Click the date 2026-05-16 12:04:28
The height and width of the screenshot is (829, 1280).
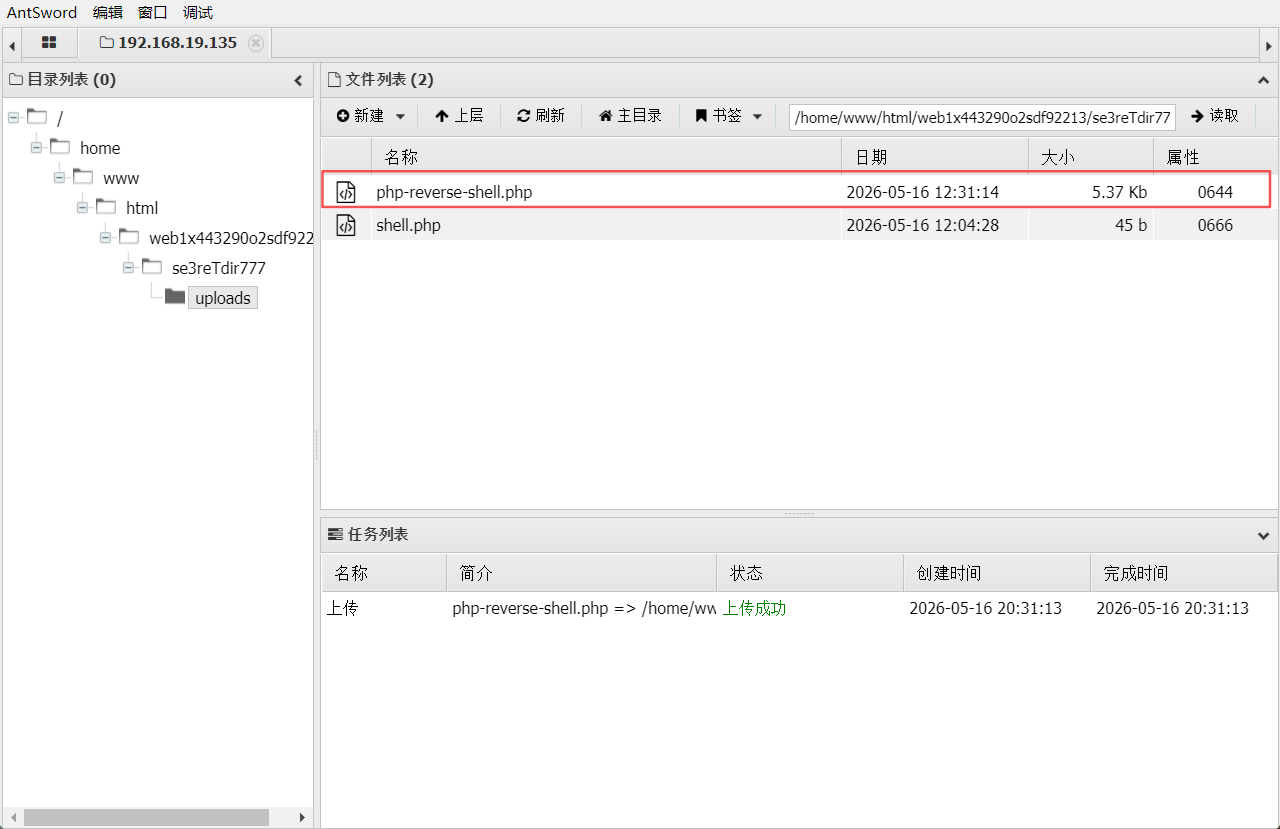pos(922,225)
